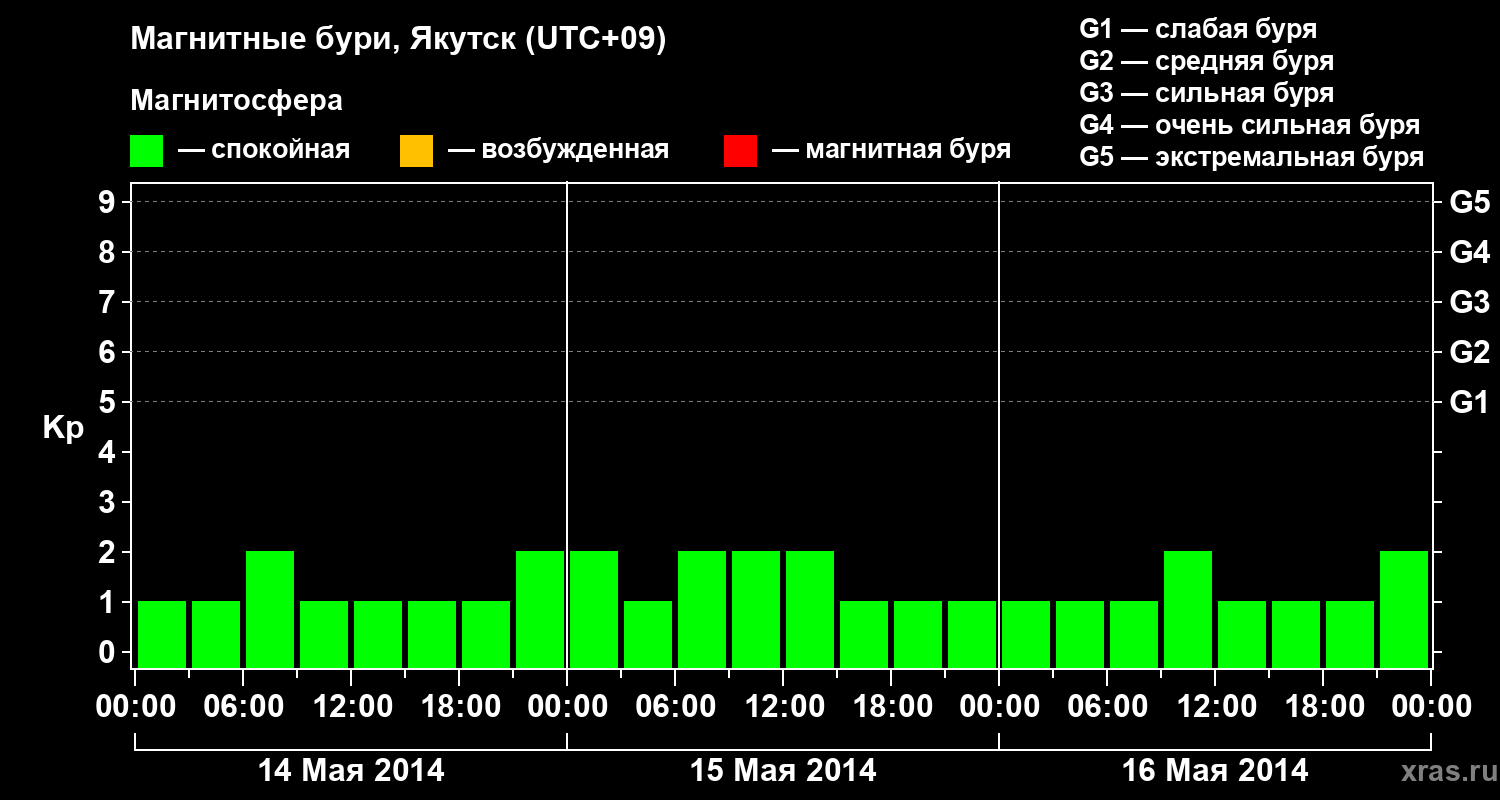Click the G1 label on right axis
The image size is (1500, 800).
1469,402
